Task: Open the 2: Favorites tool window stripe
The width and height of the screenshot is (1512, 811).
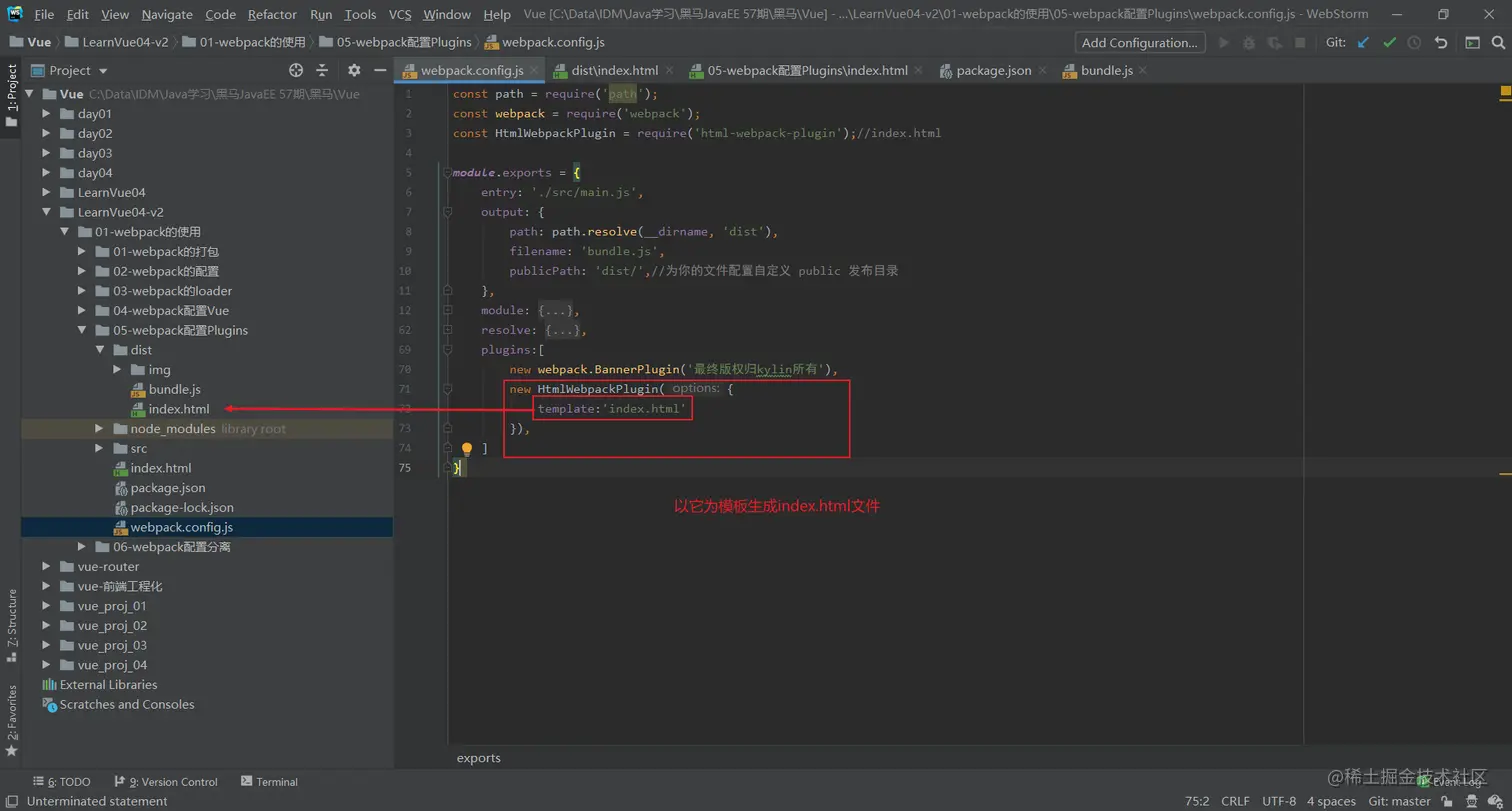Action: click(11, 720)
